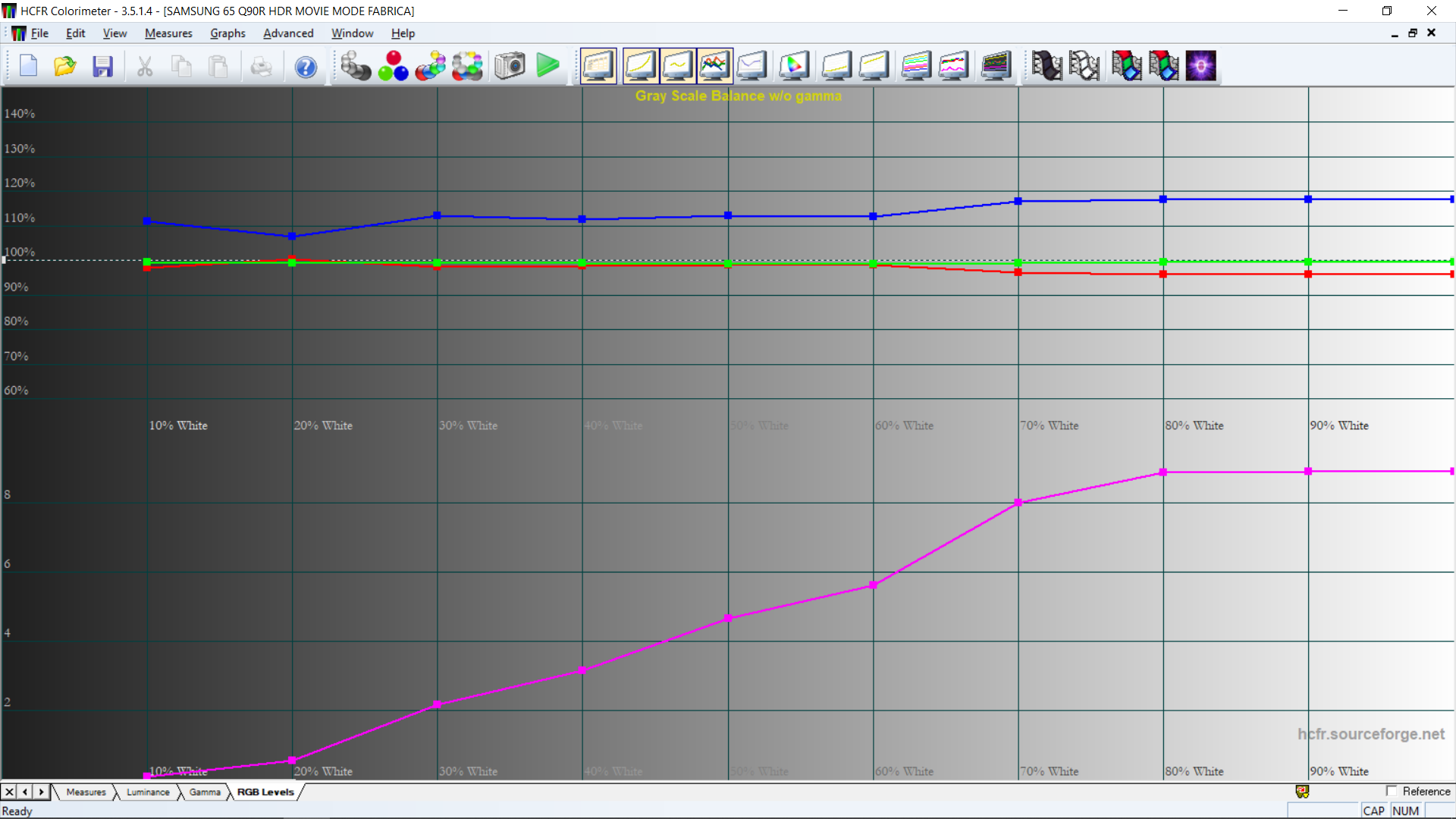Click the gray scale measure spheres icon

pos(355,66)
